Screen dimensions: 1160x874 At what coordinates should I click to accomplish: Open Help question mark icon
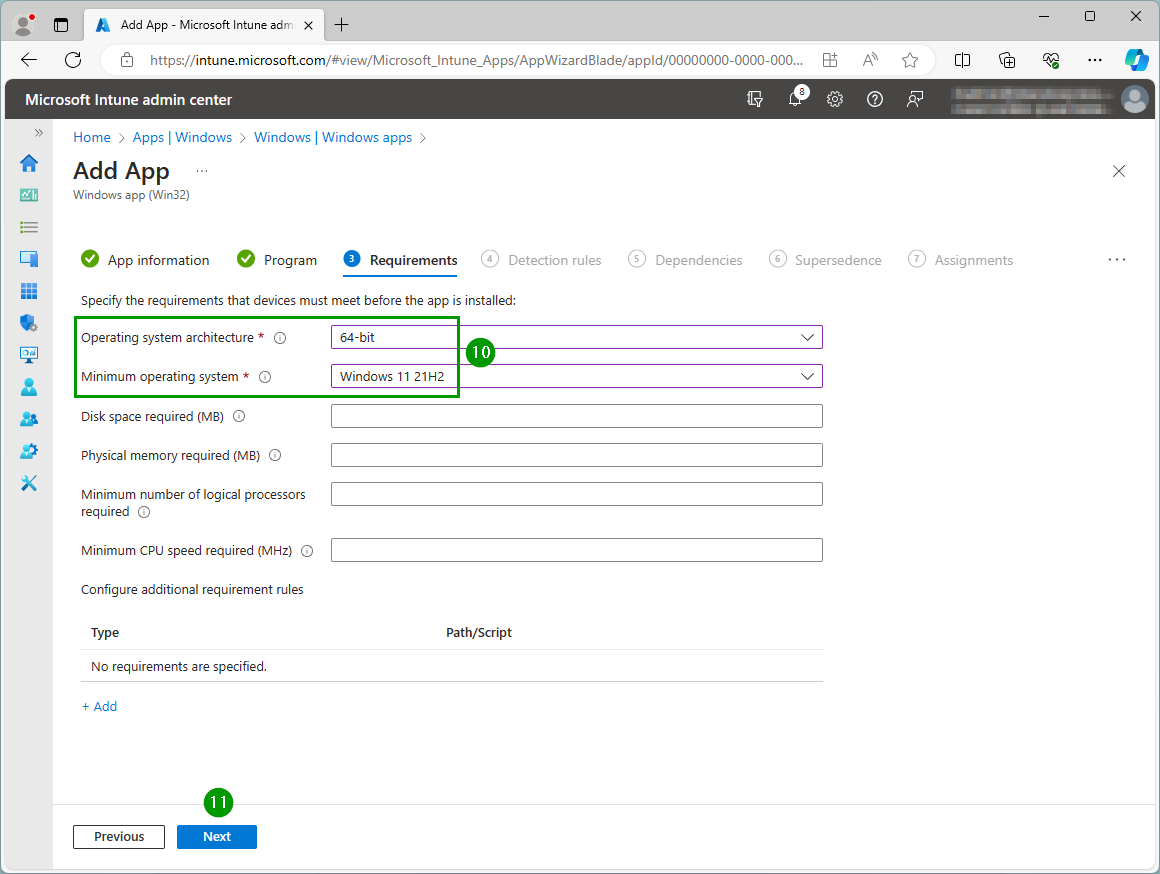click(875, 99)
